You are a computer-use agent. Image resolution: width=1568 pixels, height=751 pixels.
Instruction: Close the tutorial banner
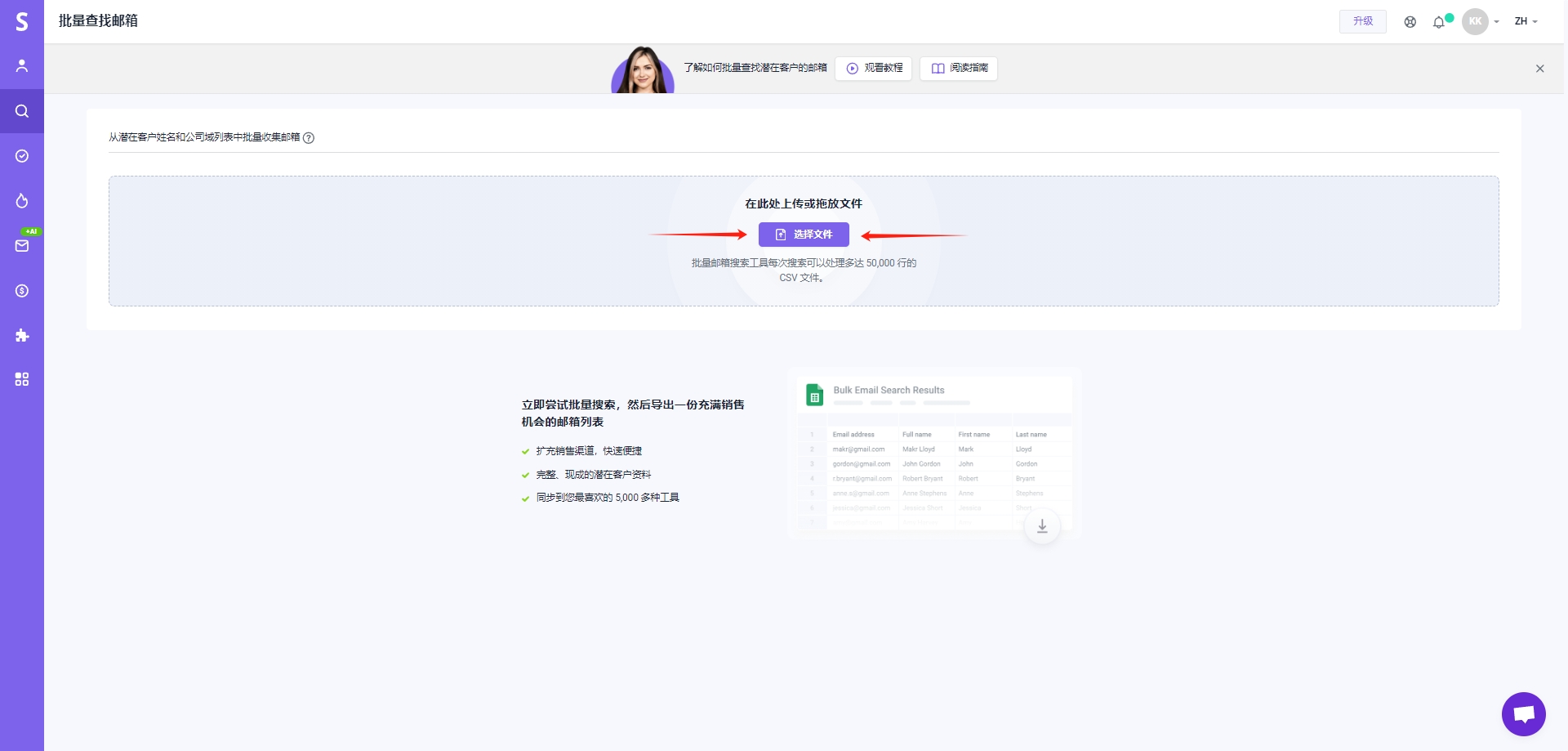(1539, 69)
